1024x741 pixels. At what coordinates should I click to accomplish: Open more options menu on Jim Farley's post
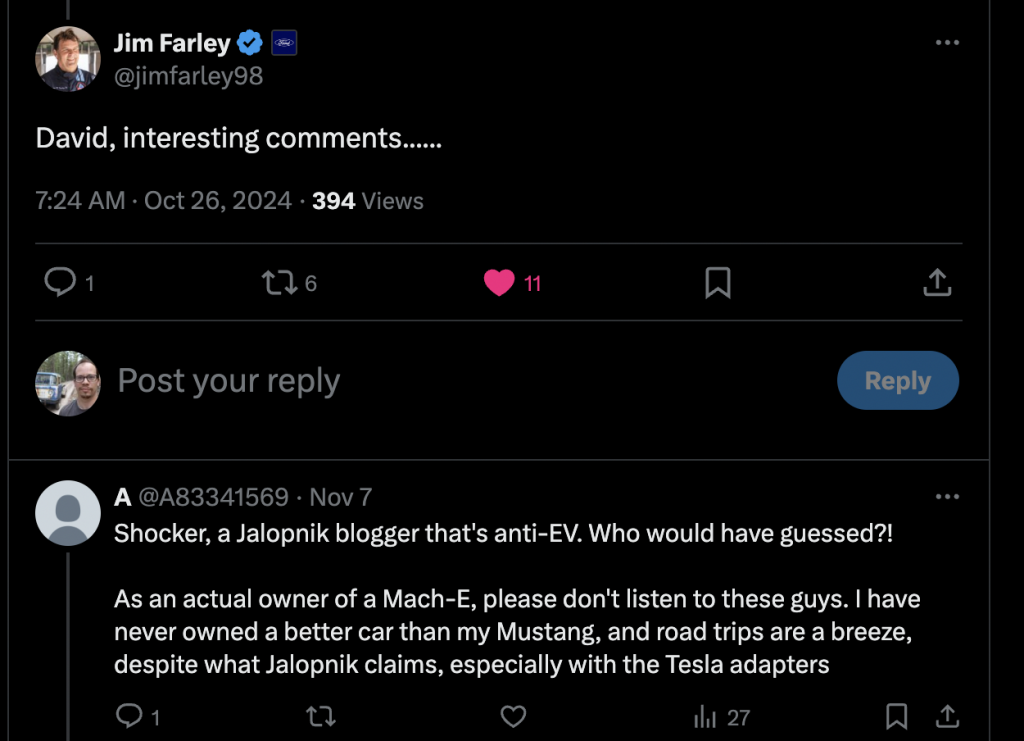pos(947,42)
